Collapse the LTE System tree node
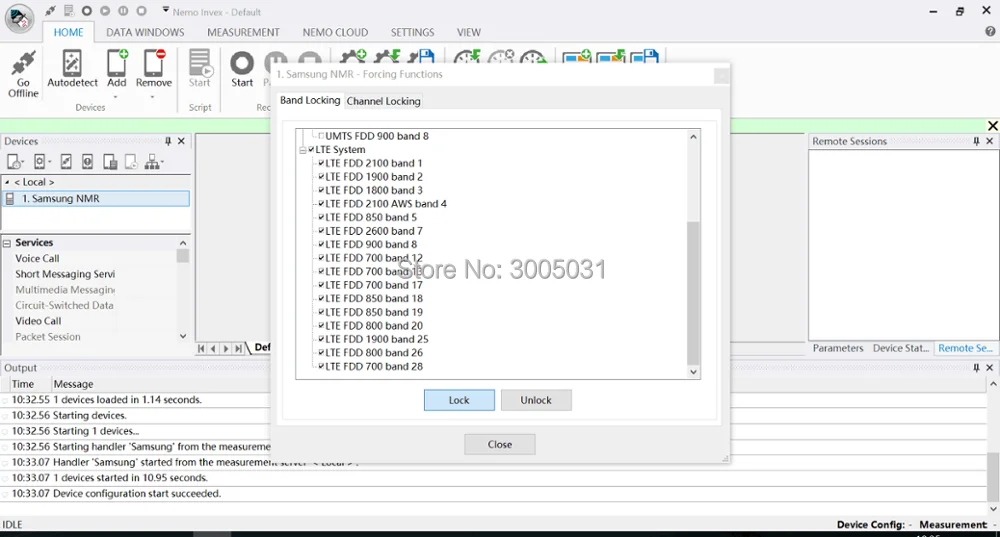1000x537 pixels. coord(302,150)
